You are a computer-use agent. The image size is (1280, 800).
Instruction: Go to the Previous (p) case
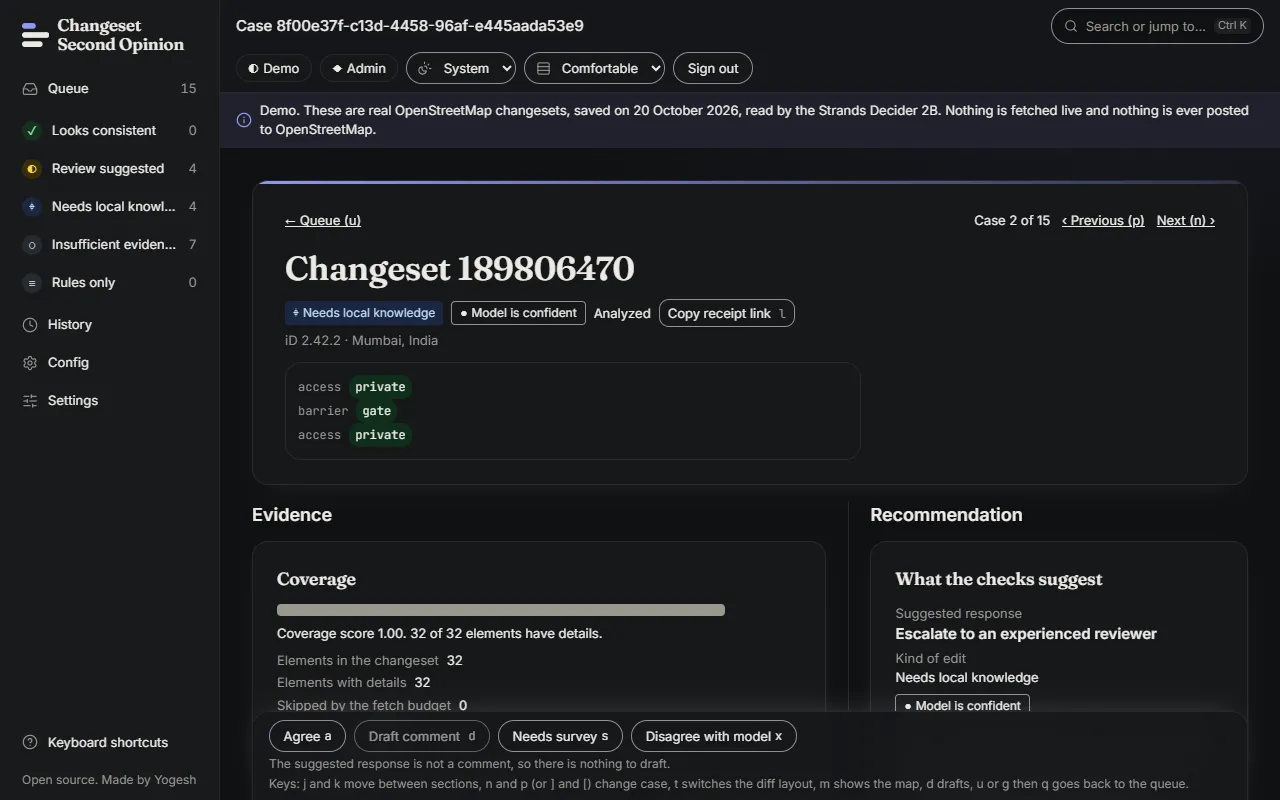click(x=1103, y=220)
